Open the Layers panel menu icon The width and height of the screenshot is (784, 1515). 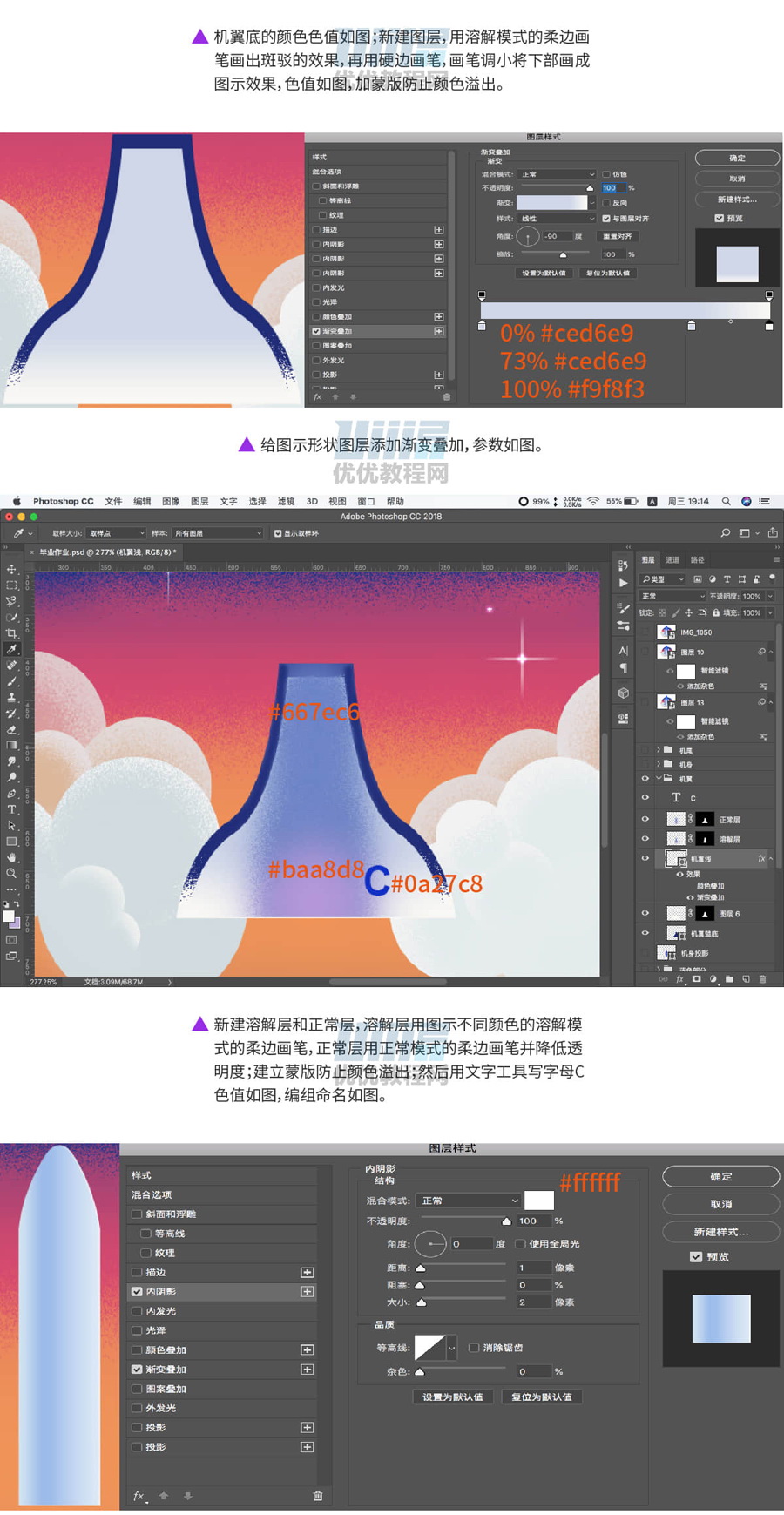[777, 559]
